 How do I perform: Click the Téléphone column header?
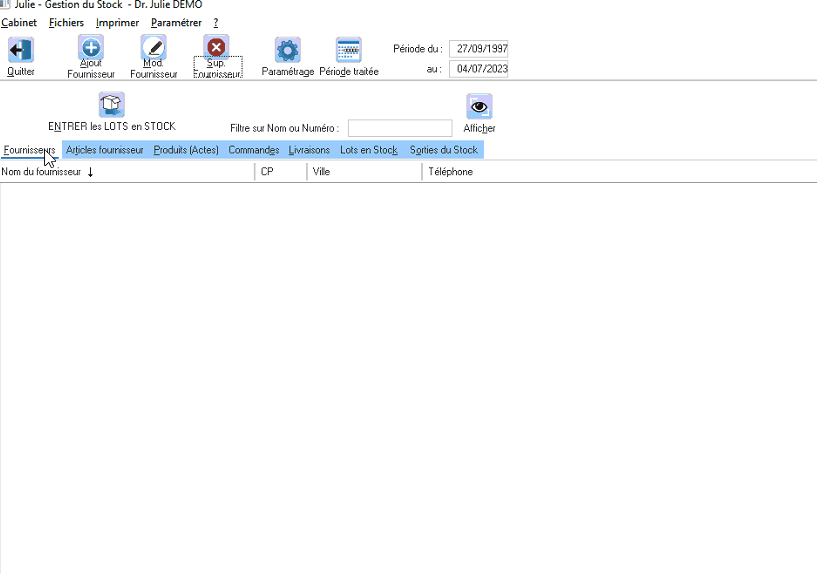pos(620,171)
